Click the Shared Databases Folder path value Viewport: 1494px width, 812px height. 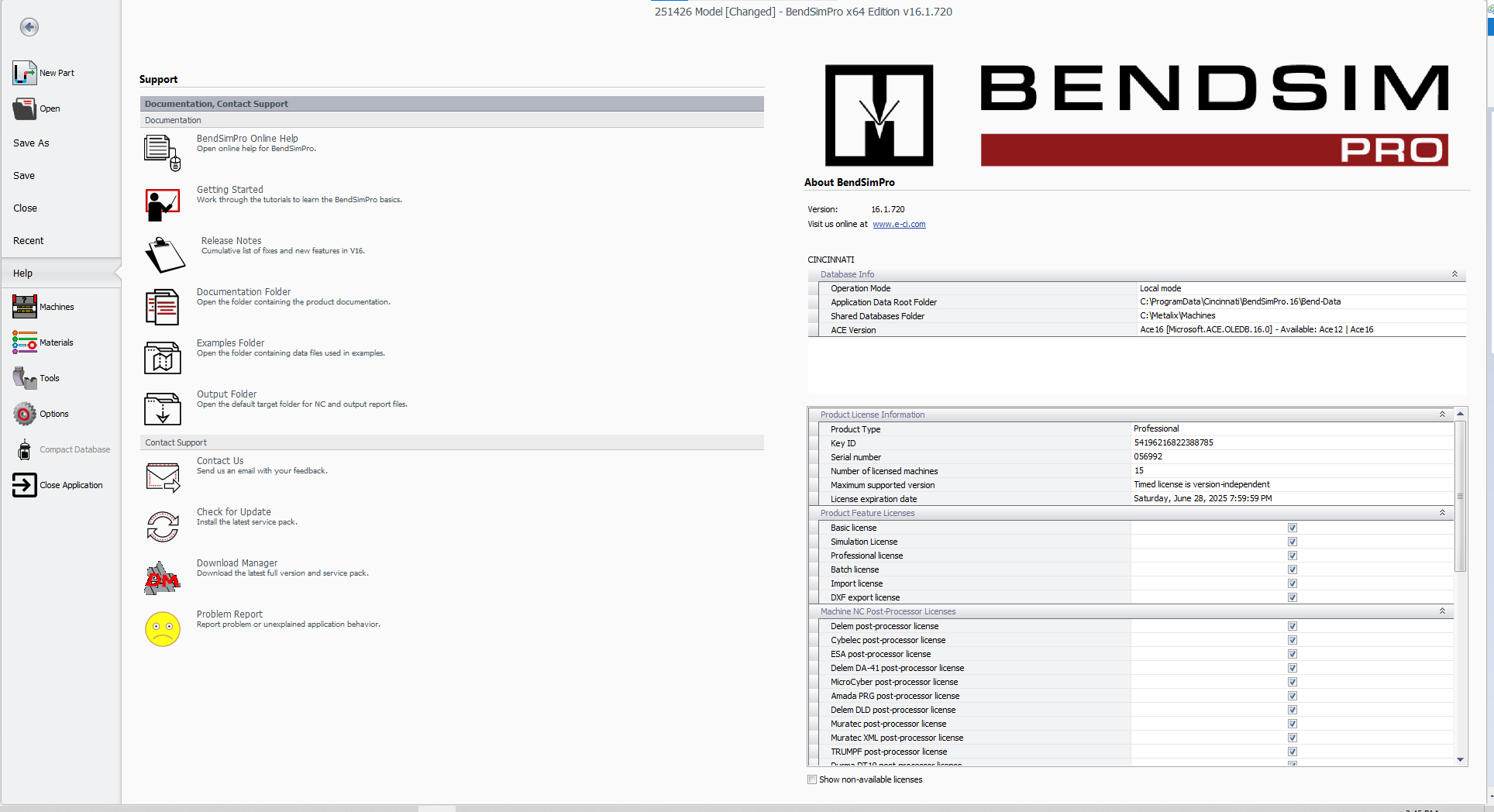click(1177, 316)
